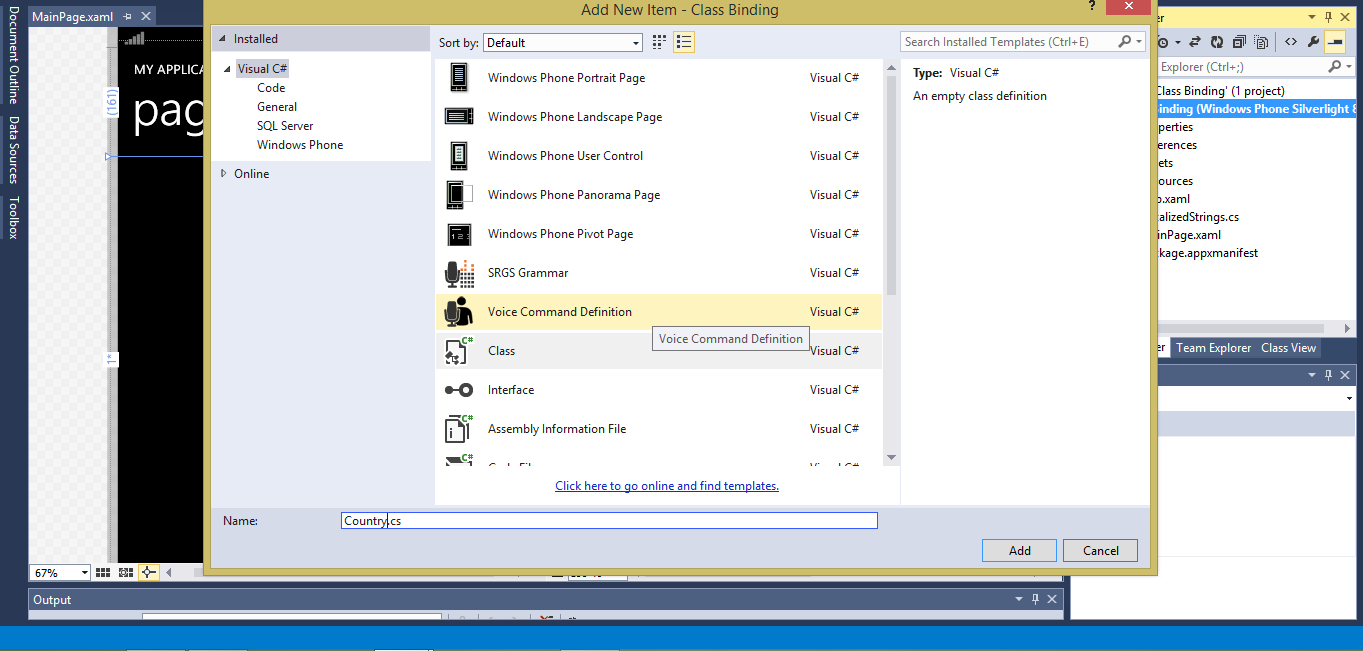Choose the Assembly Information File template icon
Viewport: 1363px width, 651px height.
[x=458, y=429]
